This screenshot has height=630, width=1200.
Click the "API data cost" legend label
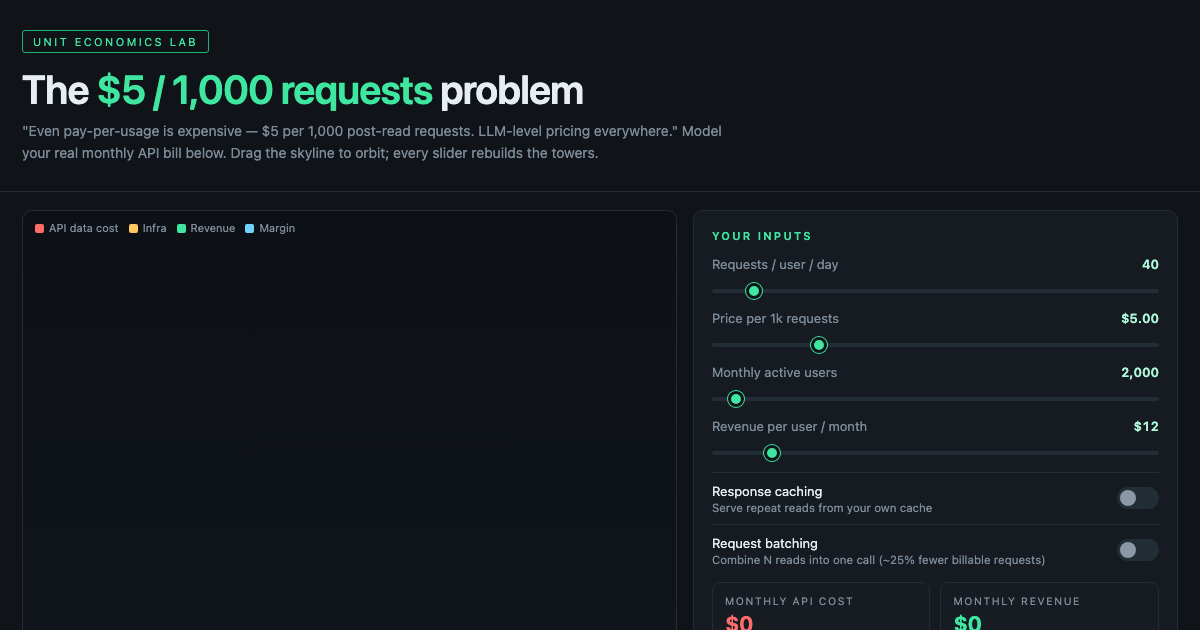point(84,229)
